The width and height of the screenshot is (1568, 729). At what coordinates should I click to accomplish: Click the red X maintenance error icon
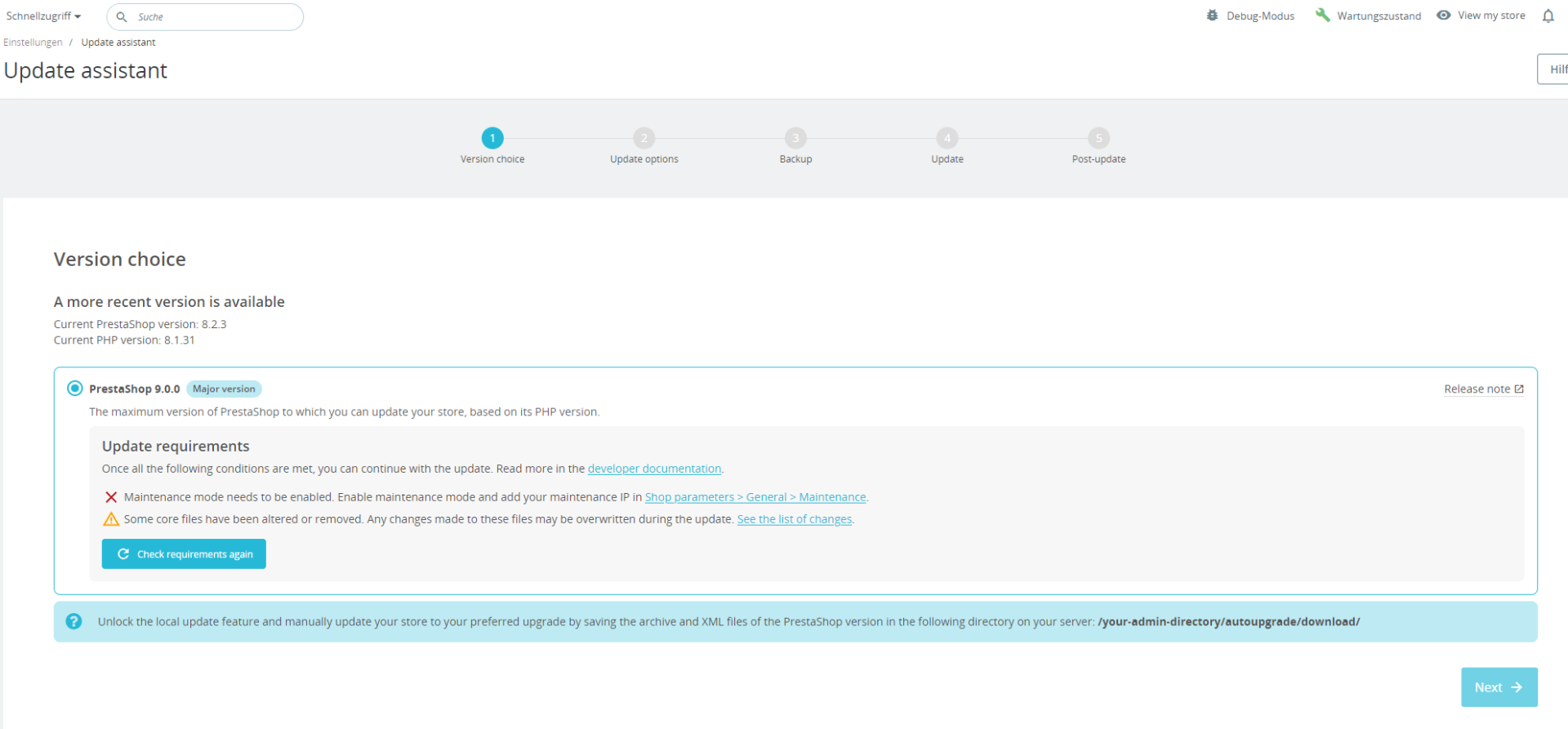pos(111,497)
